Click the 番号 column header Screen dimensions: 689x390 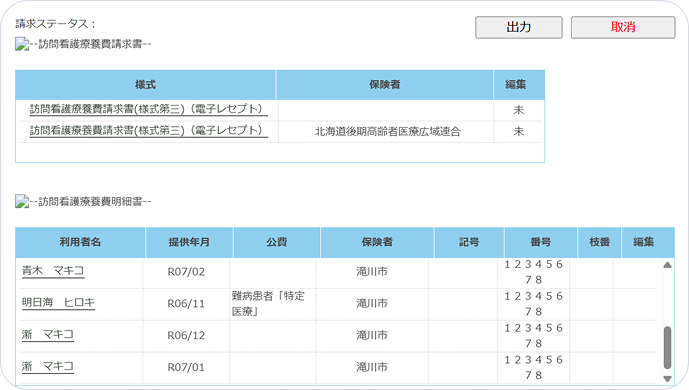(x=540, y=242)
